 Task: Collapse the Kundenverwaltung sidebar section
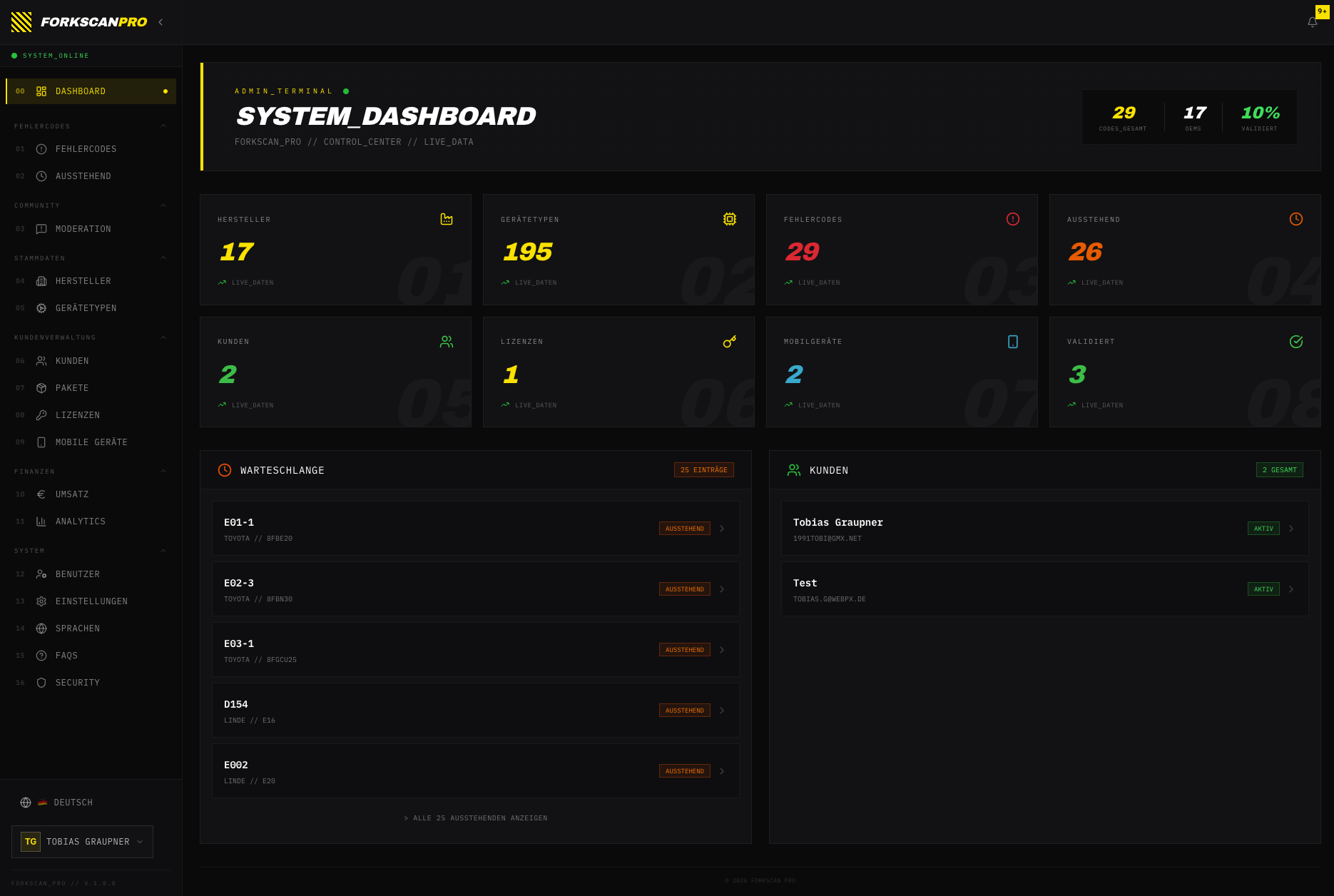click(163, 337)
